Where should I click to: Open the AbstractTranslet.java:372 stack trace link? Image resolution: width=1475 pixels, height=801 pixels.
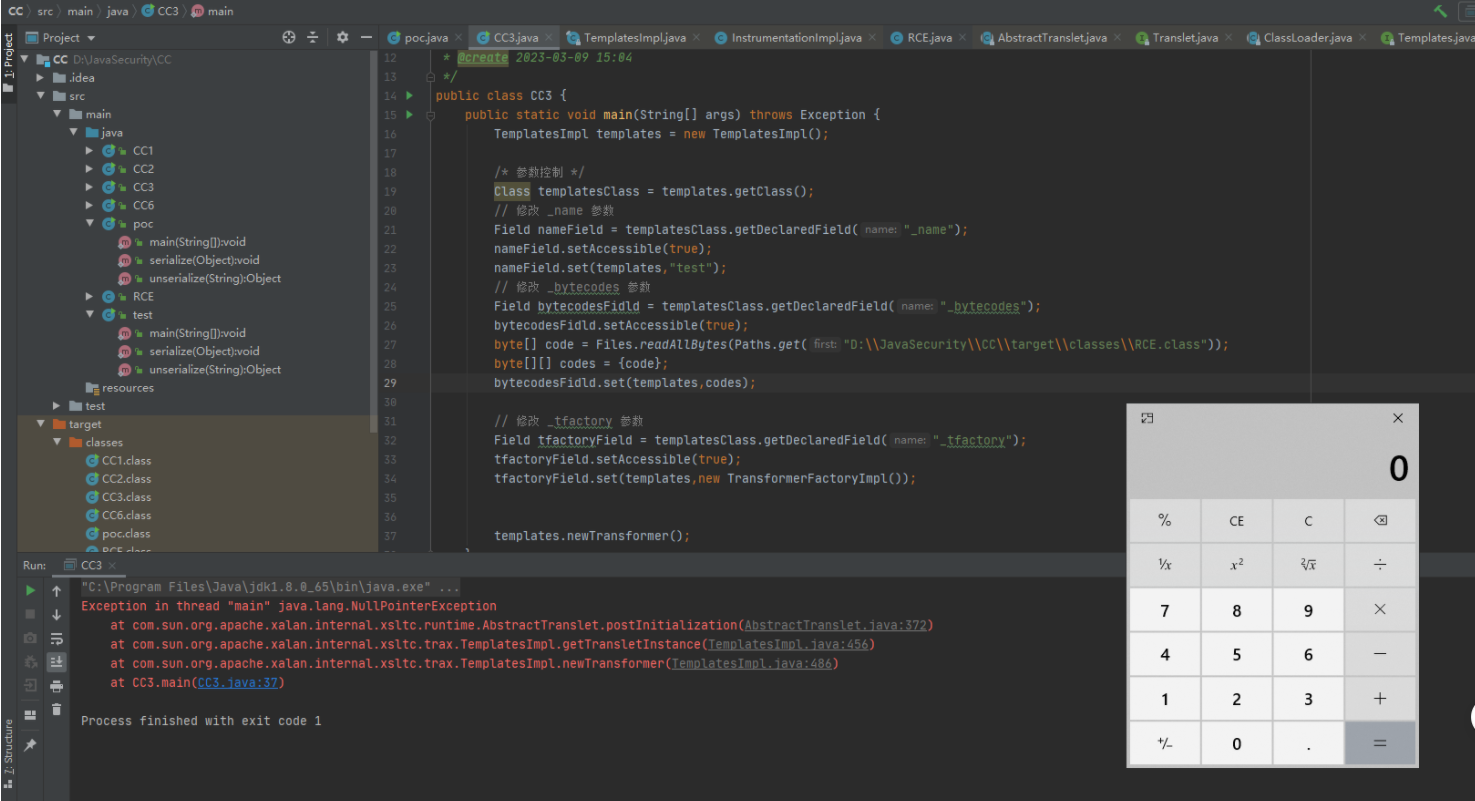tap(836, 625)
